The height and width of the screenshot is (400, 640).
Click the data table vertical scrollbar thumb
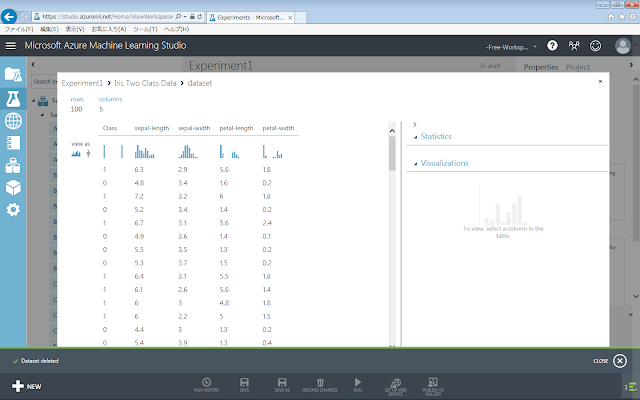[392, 153]
